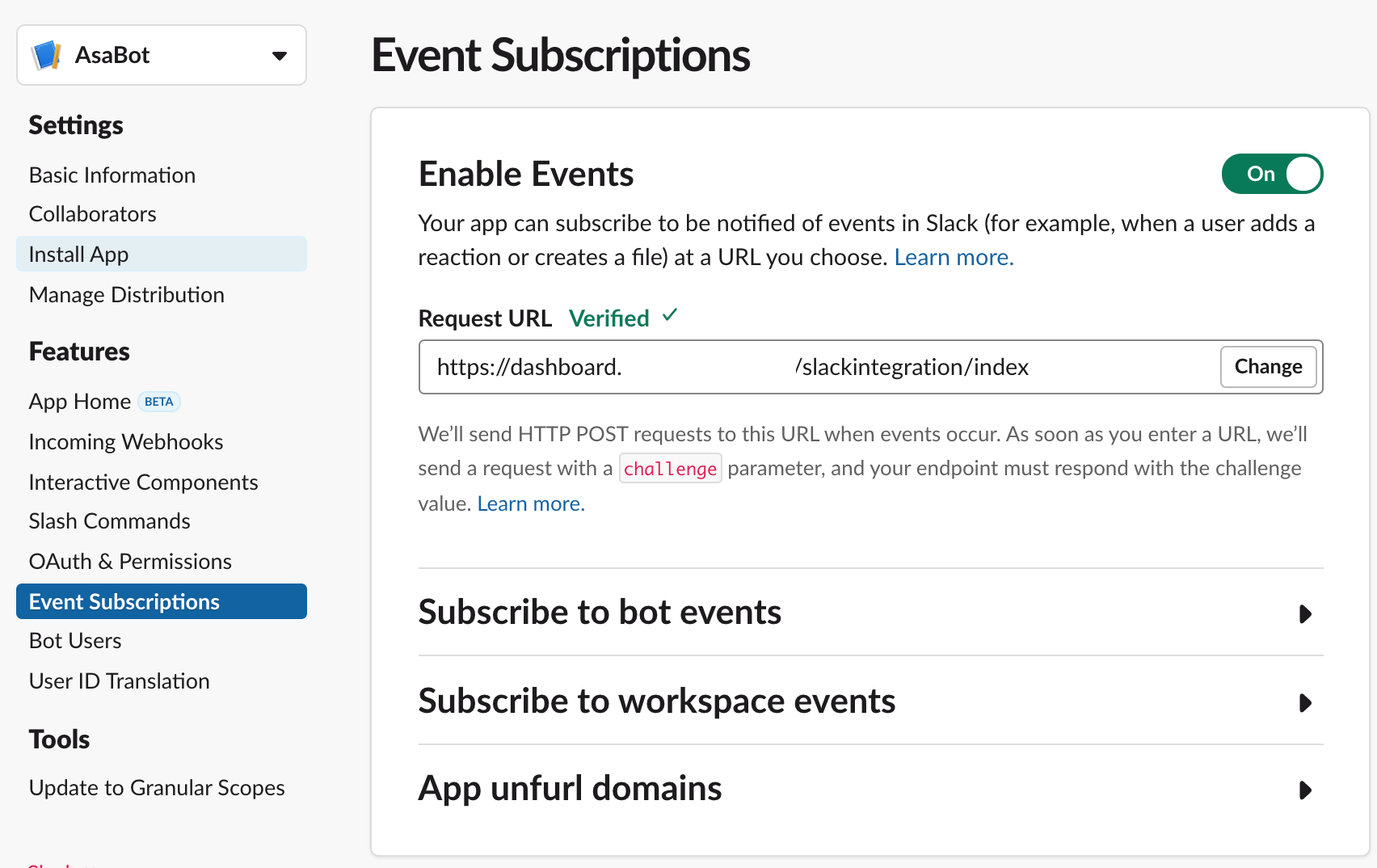Open Learn more link about challenge value
The image size is (1377, 868).
pyautogui.click(x=530, y=504)
